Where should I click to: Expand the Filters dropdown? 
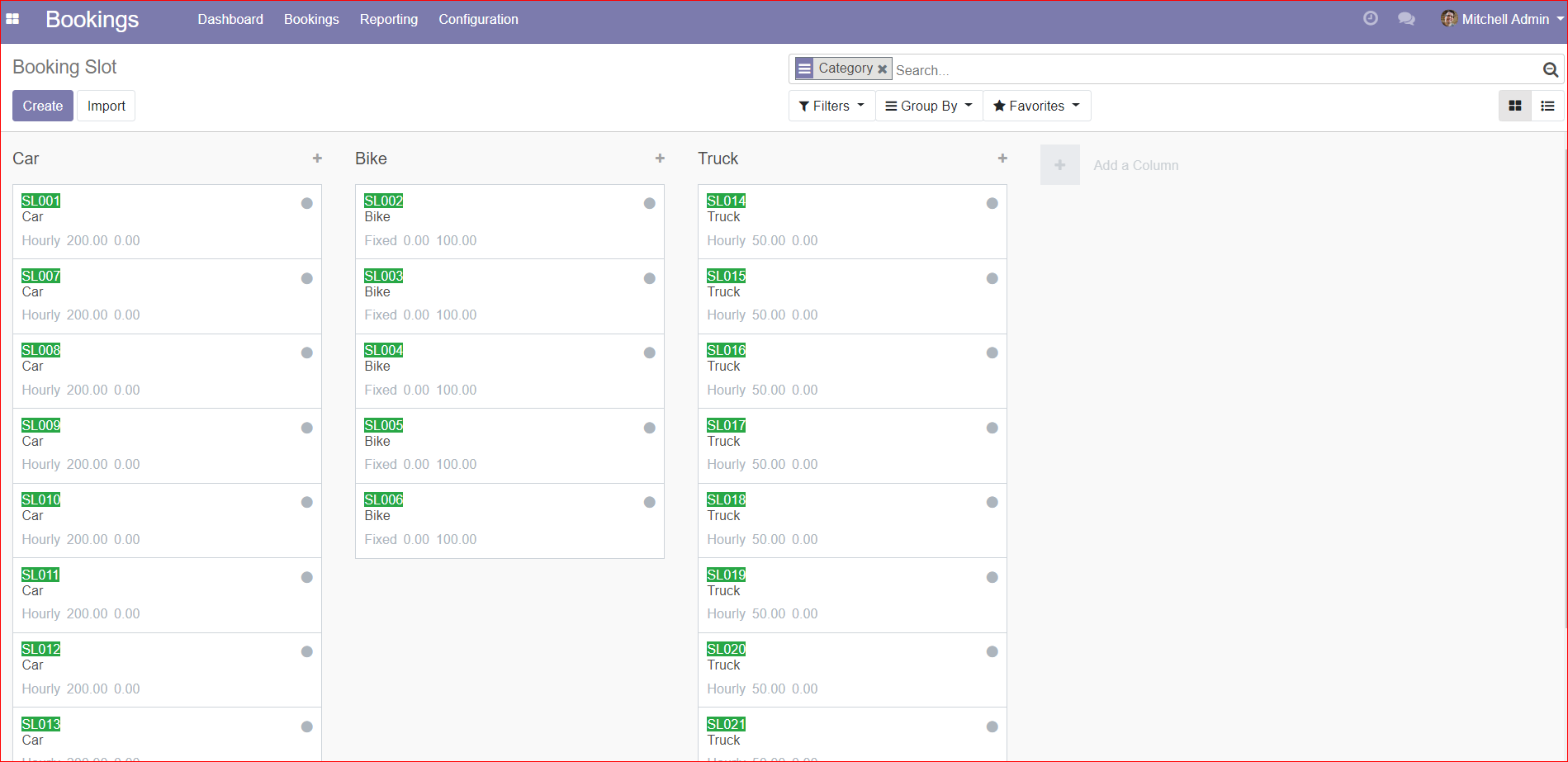pyautogui.click(x=831, y=106)
